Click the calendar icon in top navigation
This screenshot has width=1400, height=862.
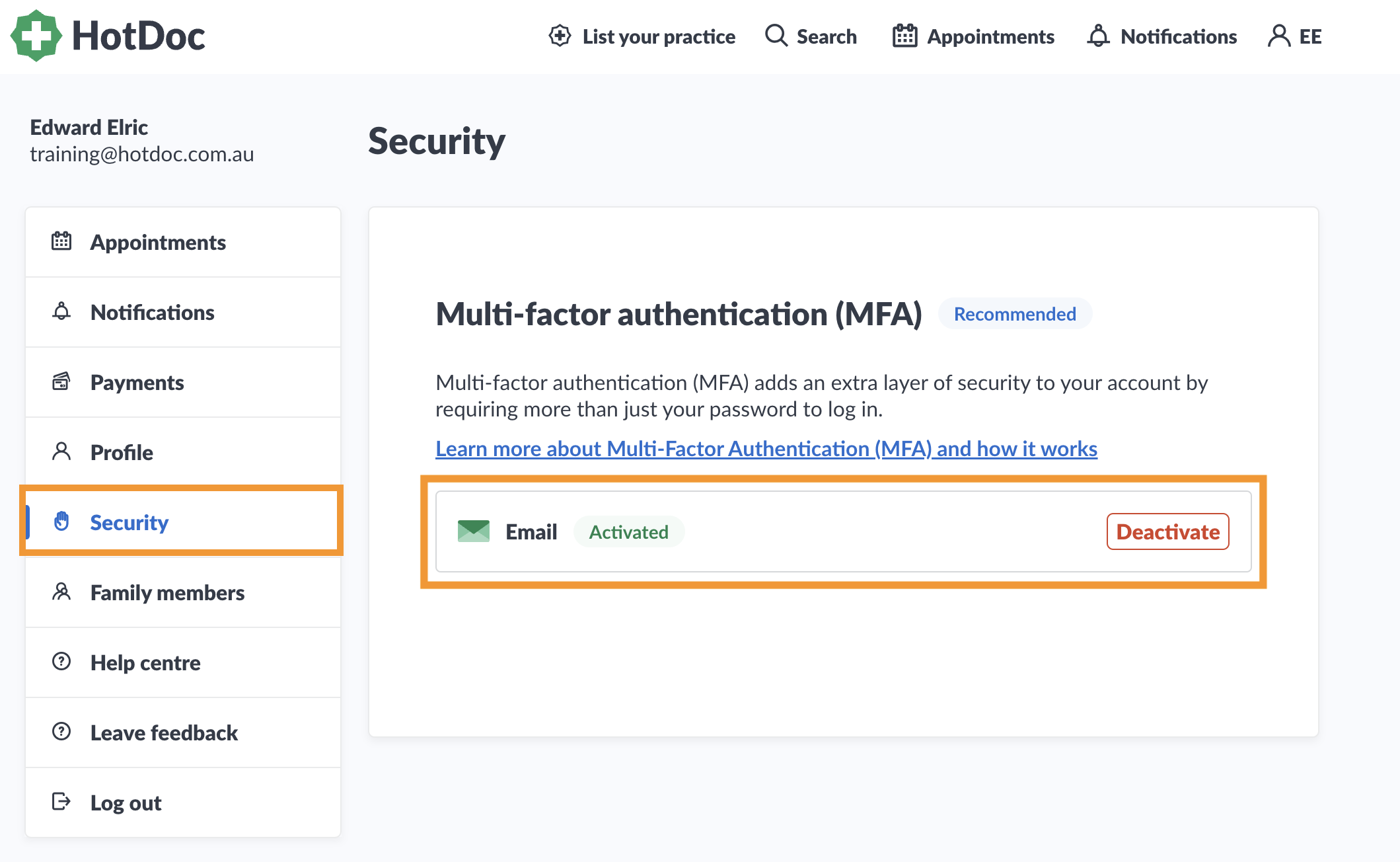tap(905, 36)
